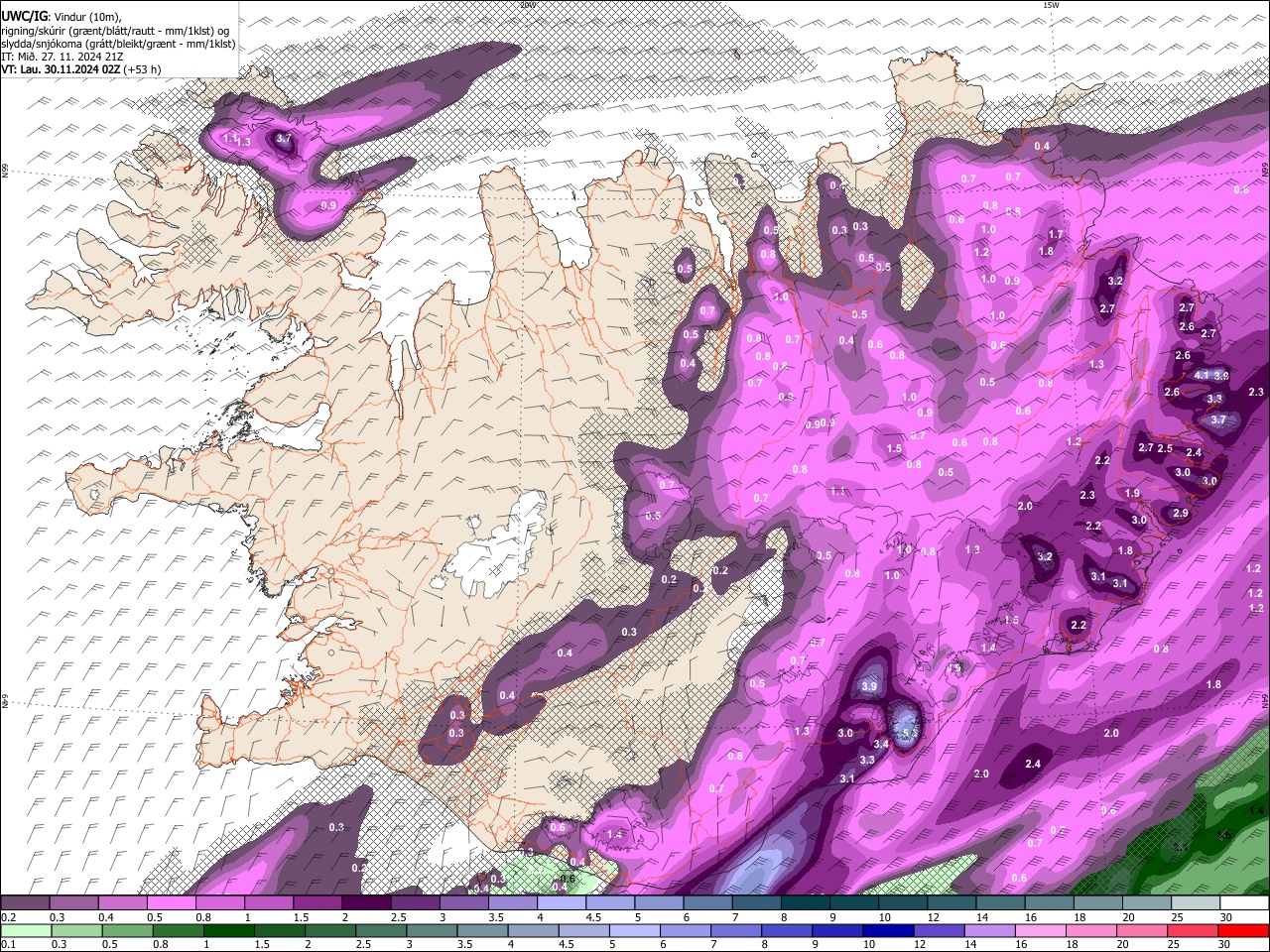
Task: Click the "IT: Mið. 27. 11. 2024 21Z" text
Action: pos(63,57)
